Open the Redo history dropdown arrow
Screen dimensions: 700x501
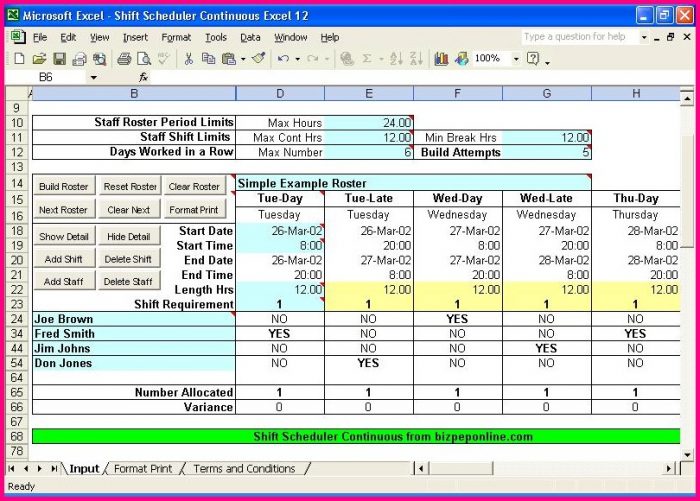[x=326, y=59]
